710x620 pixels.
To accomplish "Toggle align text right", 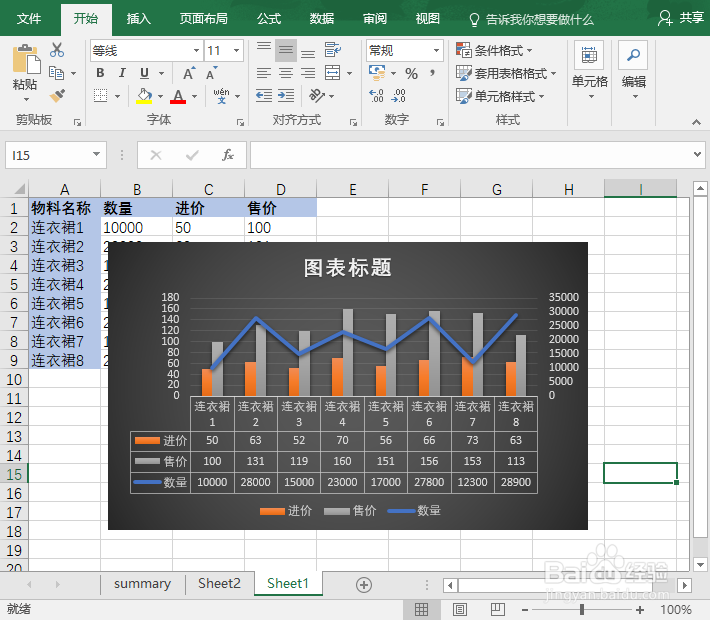I will click(x=308, y=73).
